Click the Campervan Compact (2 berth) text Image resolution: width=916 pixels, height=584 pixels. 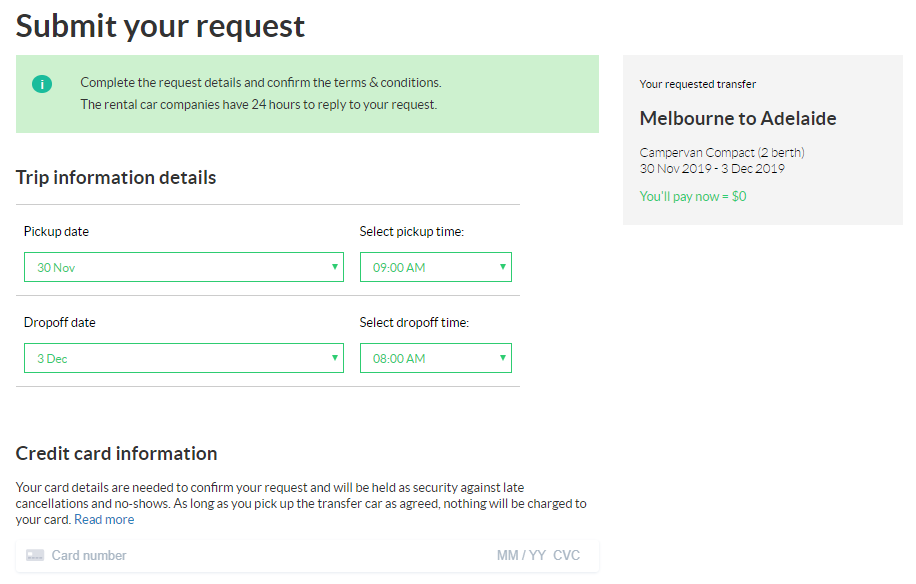(722, 153)
